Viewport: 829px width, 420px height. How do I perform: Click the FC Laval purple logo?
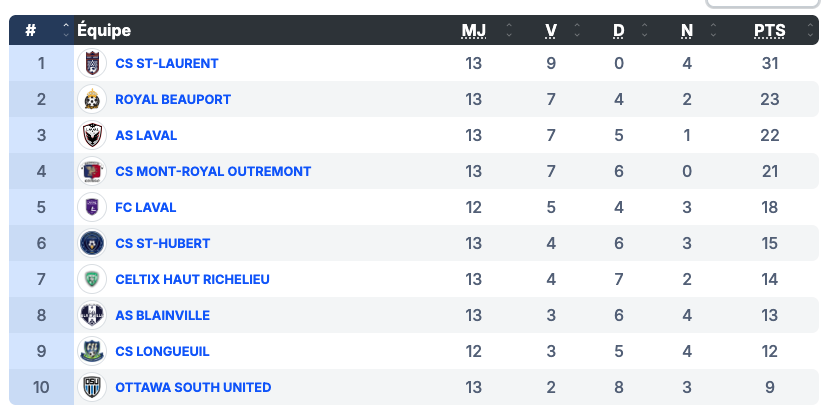[x=92, y=207]
